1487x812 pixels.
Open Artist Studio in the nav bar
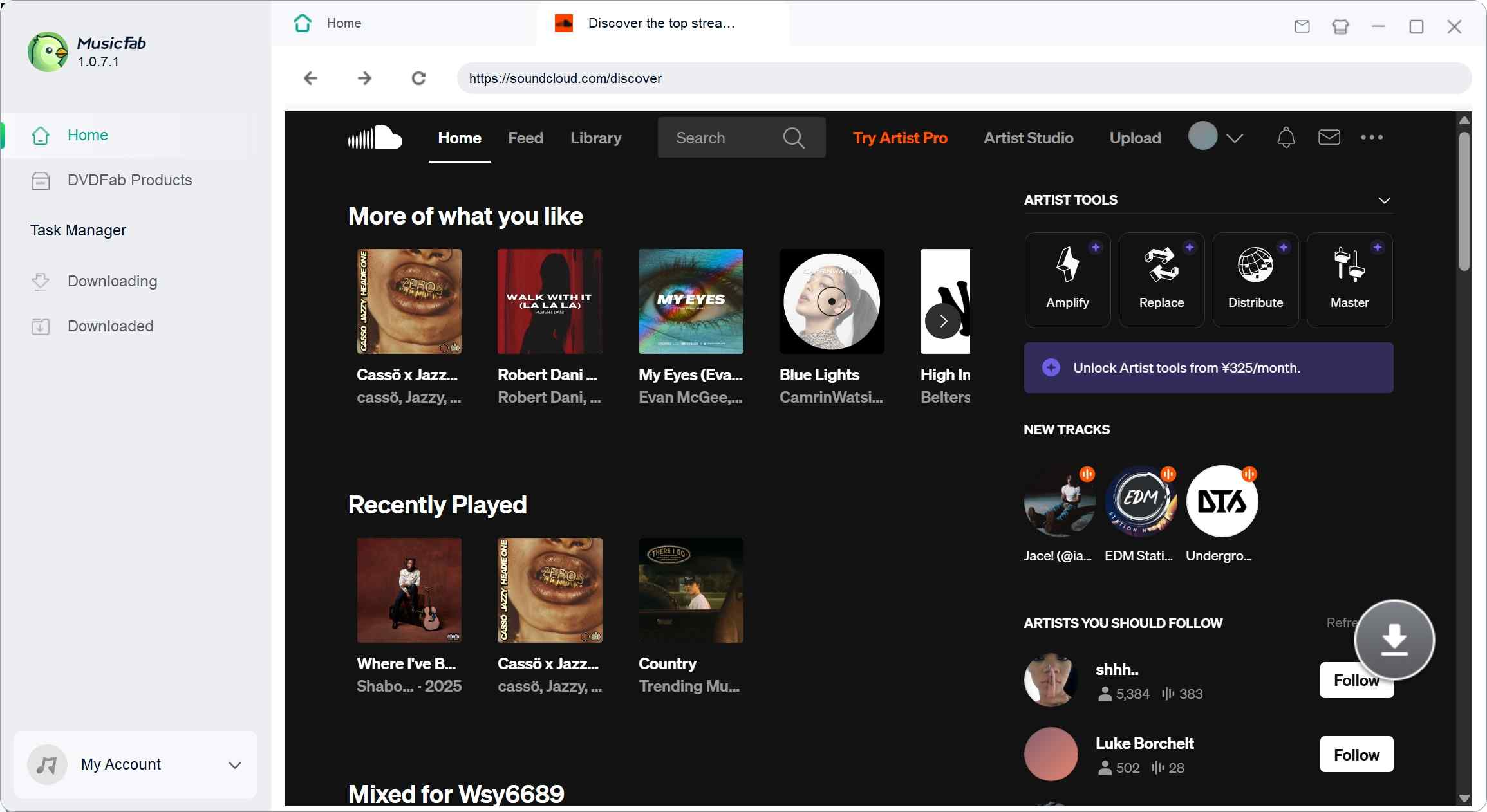coord(1028,138)
